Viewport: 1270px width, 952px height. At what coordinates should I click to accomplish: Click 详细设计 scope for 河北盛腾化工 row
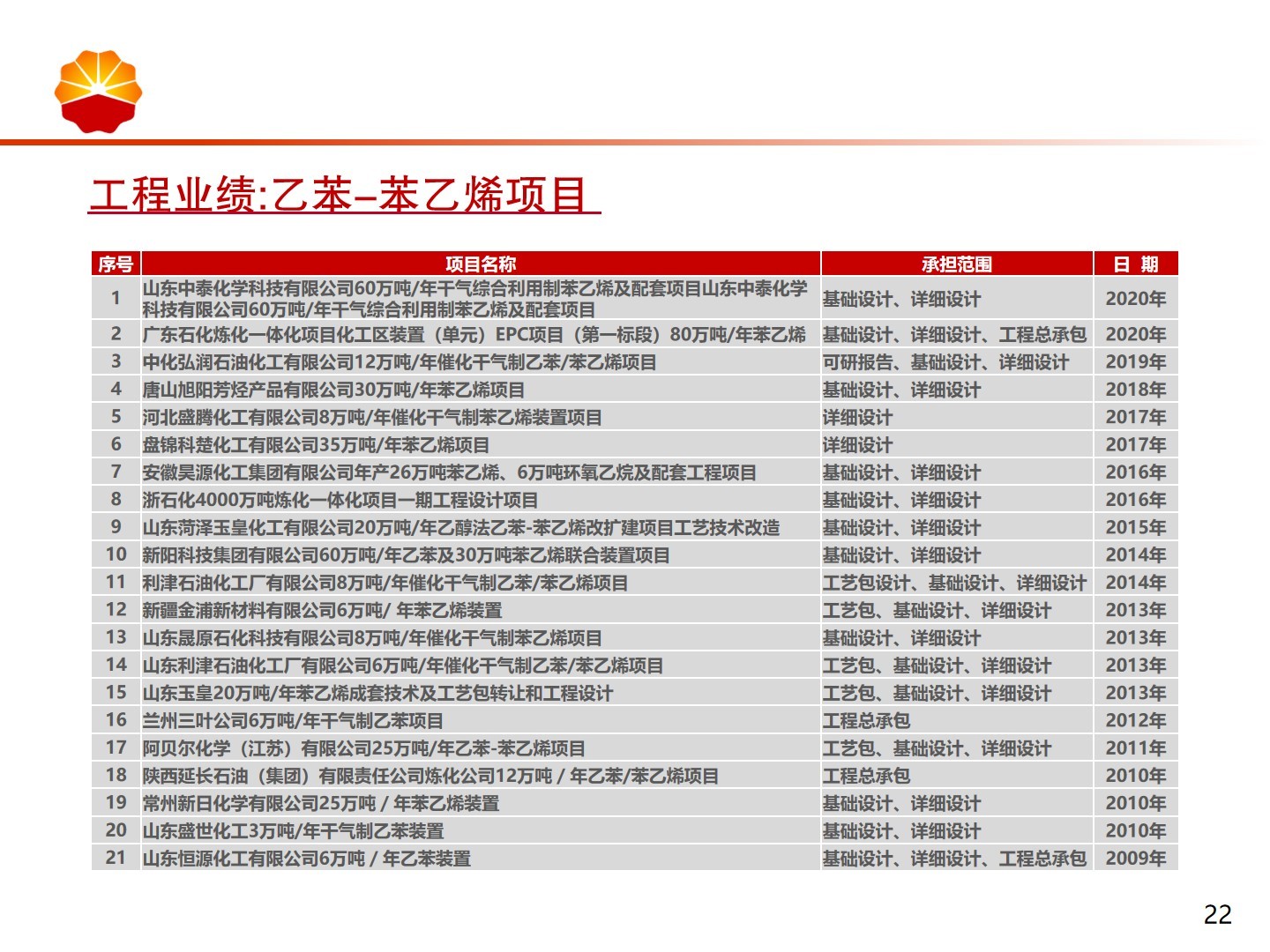click(x=957, y=417)
